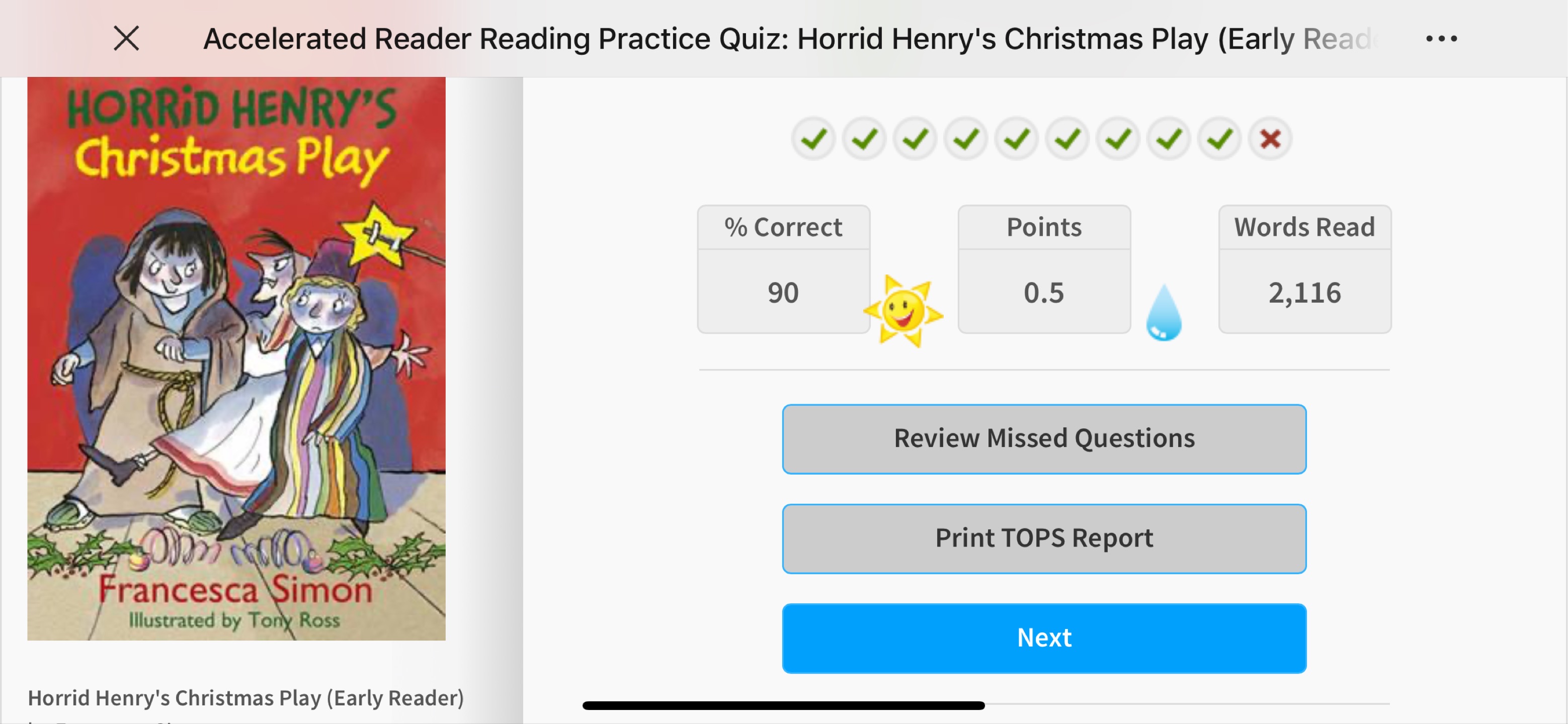This screenshot has width=1568, height=724.
Task: Select the fifth green checkmark result
Action: [1017, 139]
